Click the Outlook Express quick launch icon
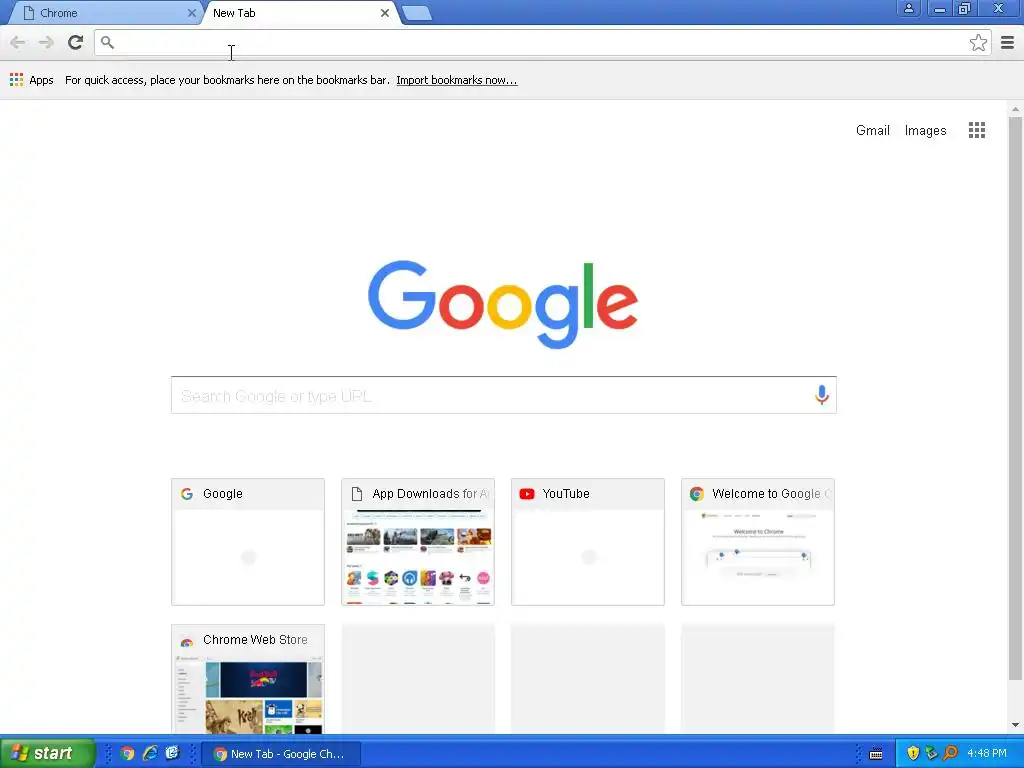1024x768 pixels. [172, 754]
